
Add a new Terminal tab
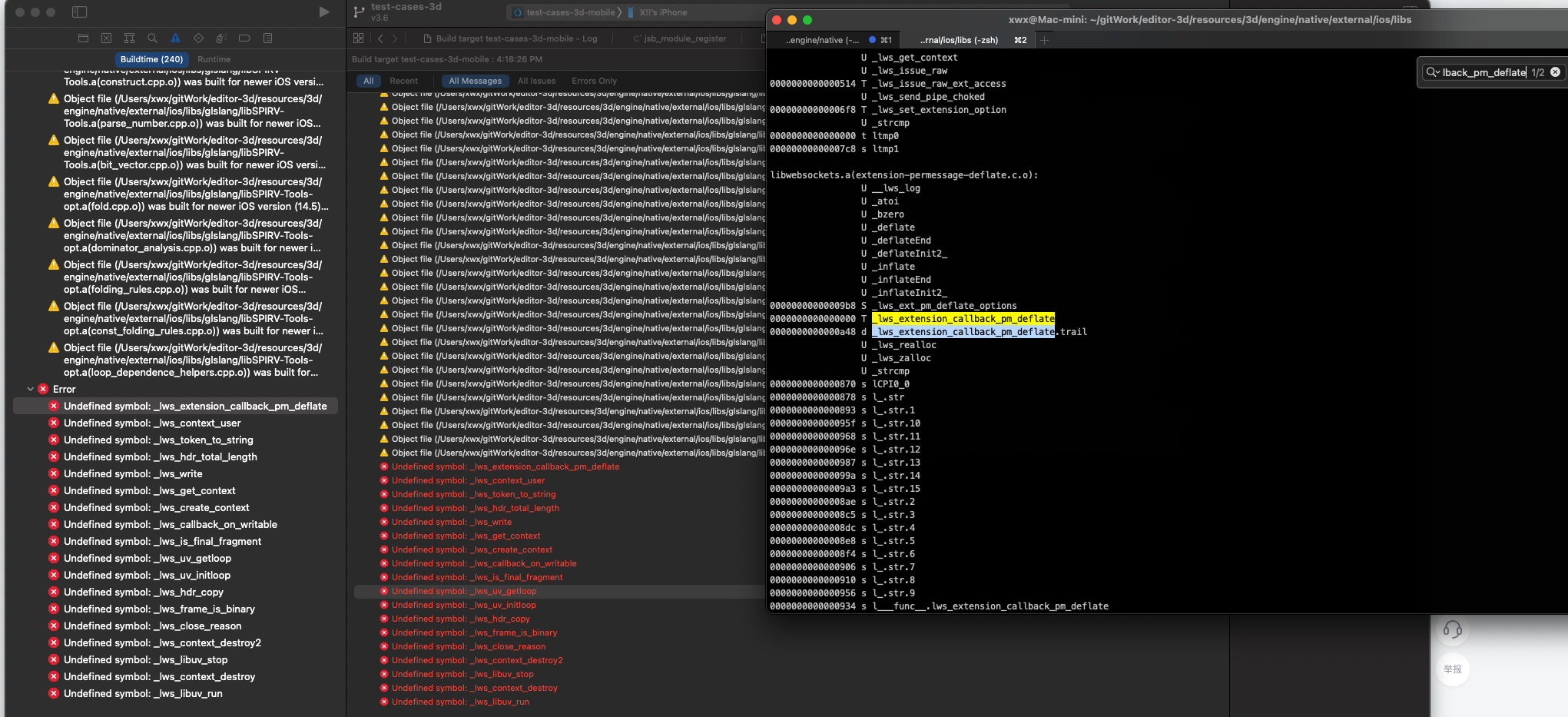(1044, 40)
